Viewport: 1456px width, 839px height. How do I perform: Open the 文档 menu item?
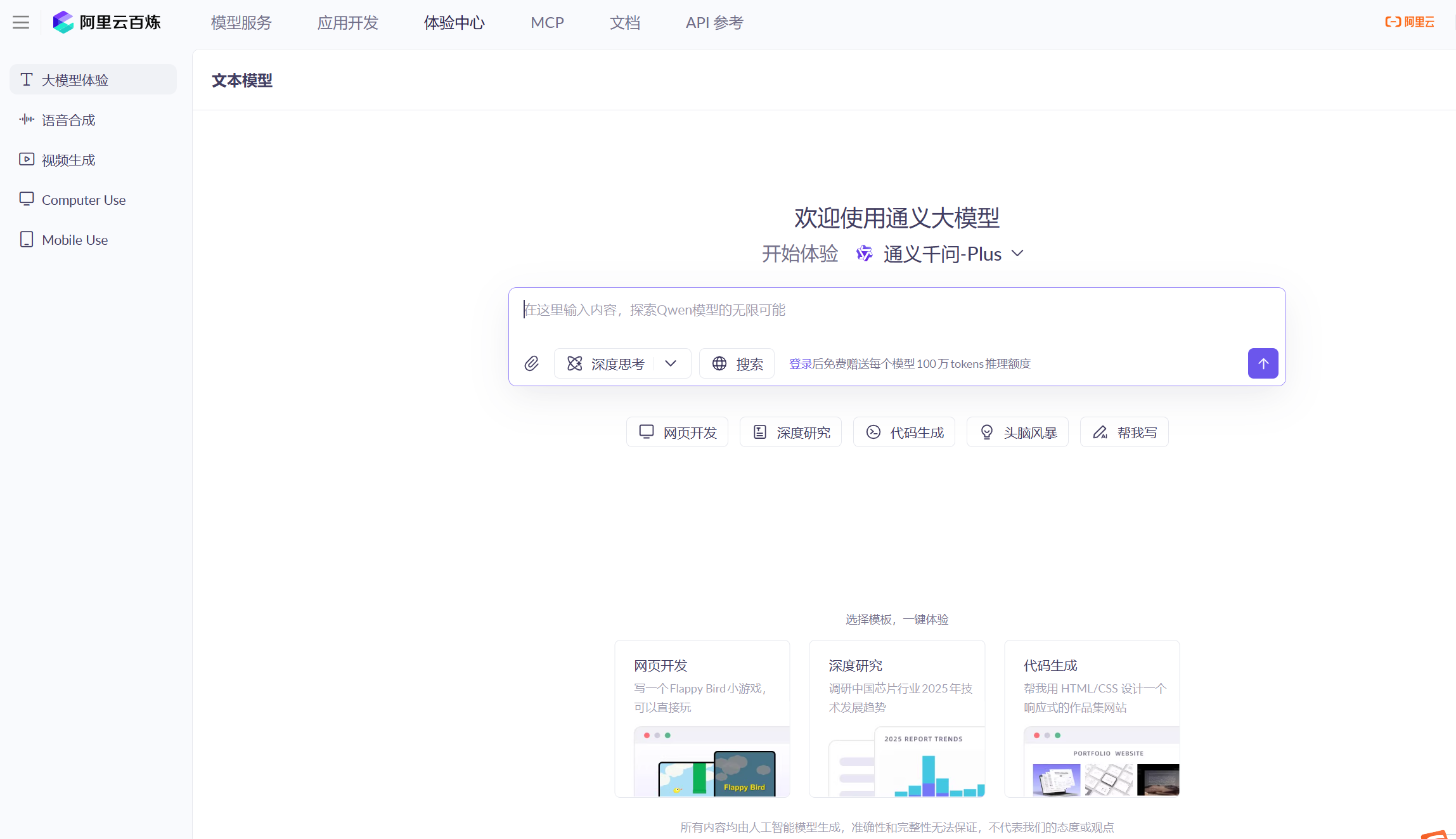[x=624, y=22]
